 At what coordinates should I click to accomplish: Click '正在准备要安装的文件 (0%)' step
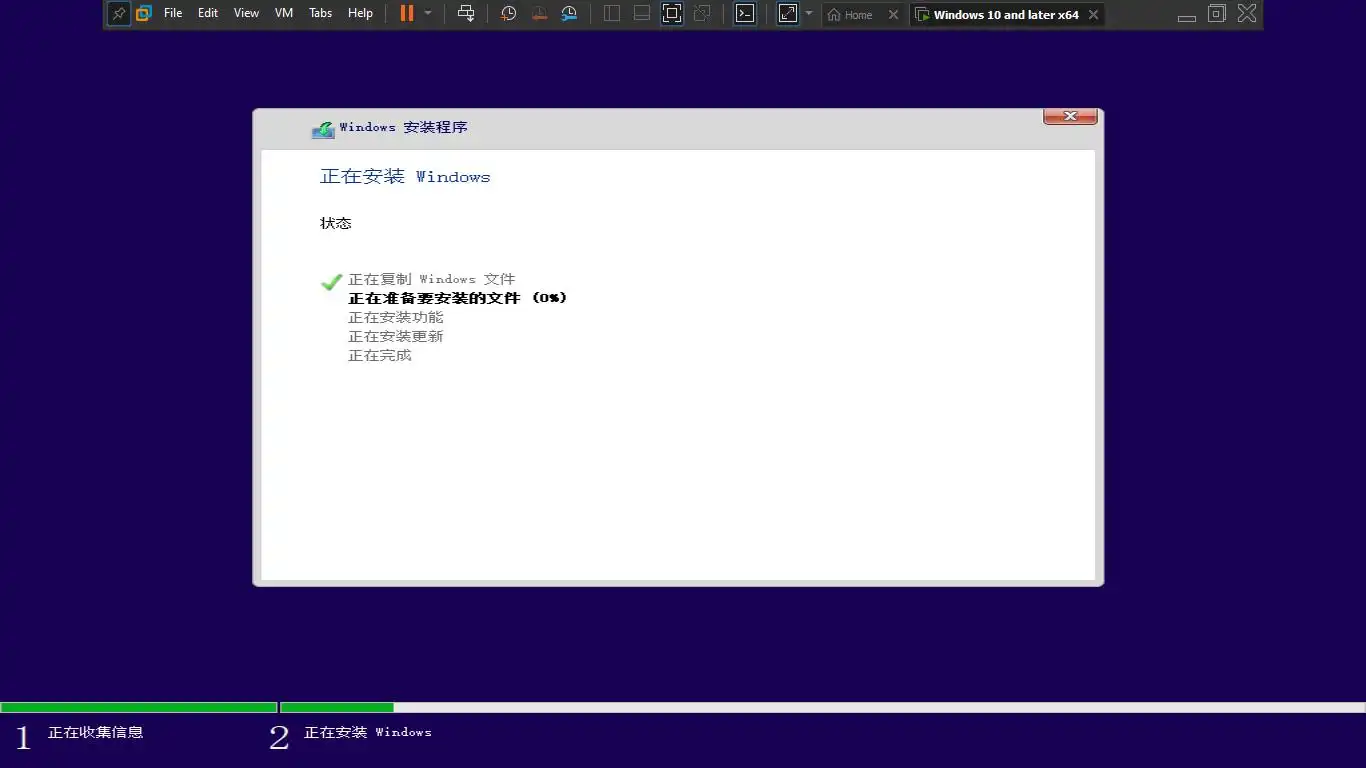(x=458, y=298)
